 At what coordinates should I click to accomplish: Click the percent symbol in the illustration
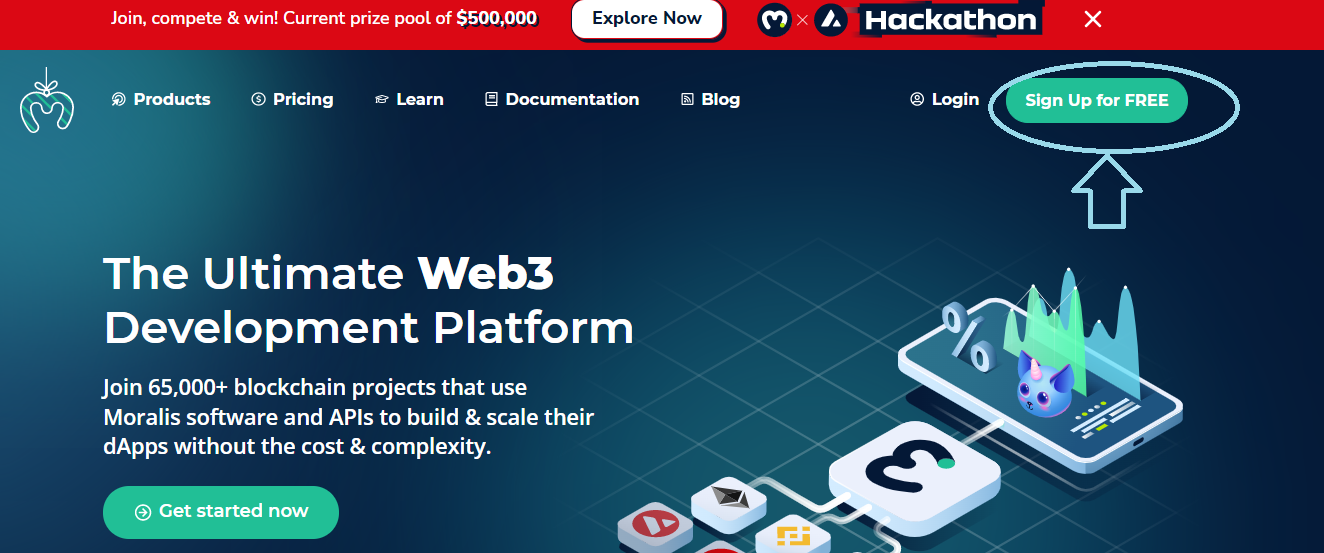[x=967, y=337]
